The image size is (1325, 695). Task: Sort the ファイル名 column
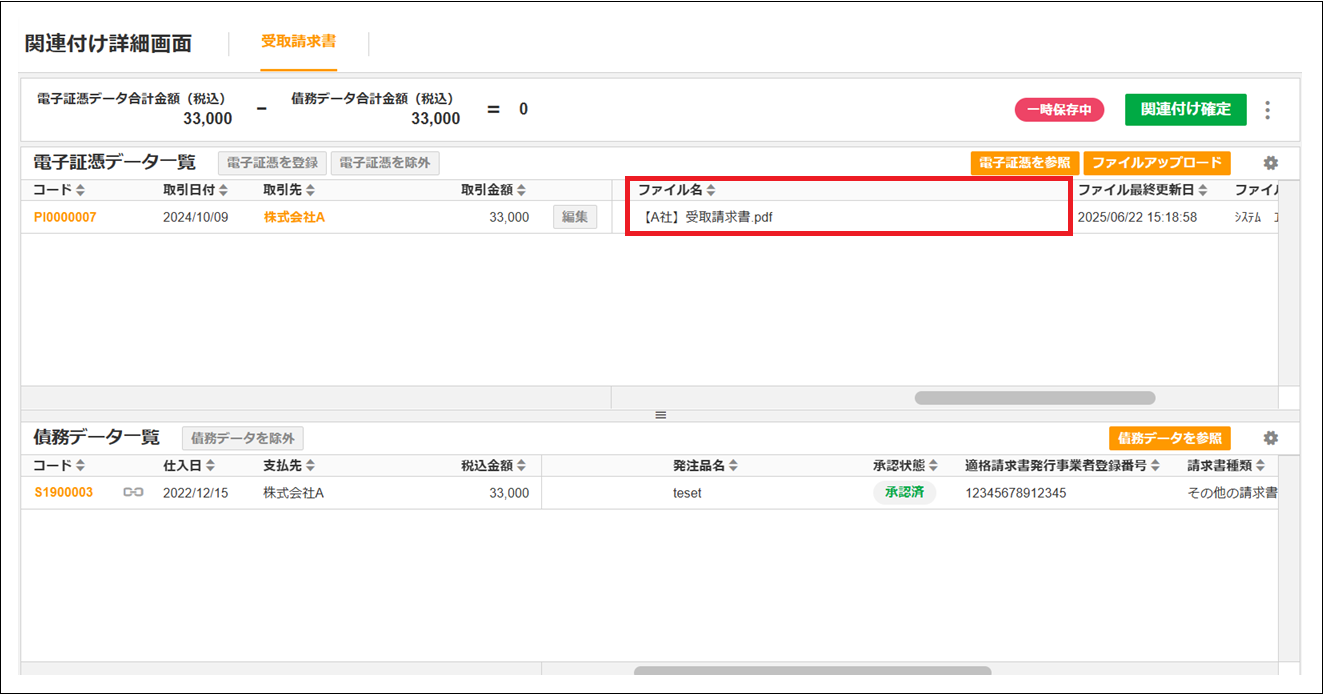click(x=710, y=190)
